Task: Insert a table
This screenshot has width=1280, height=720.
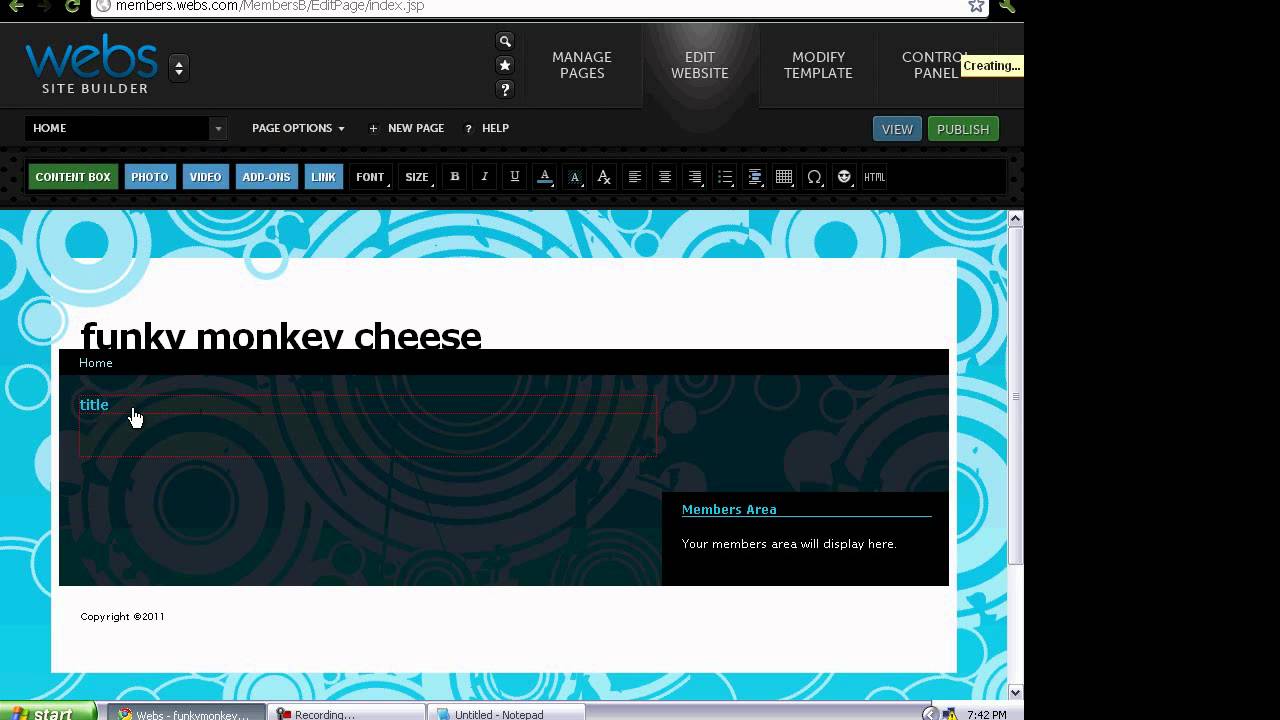Action: (x=785, y=177)
